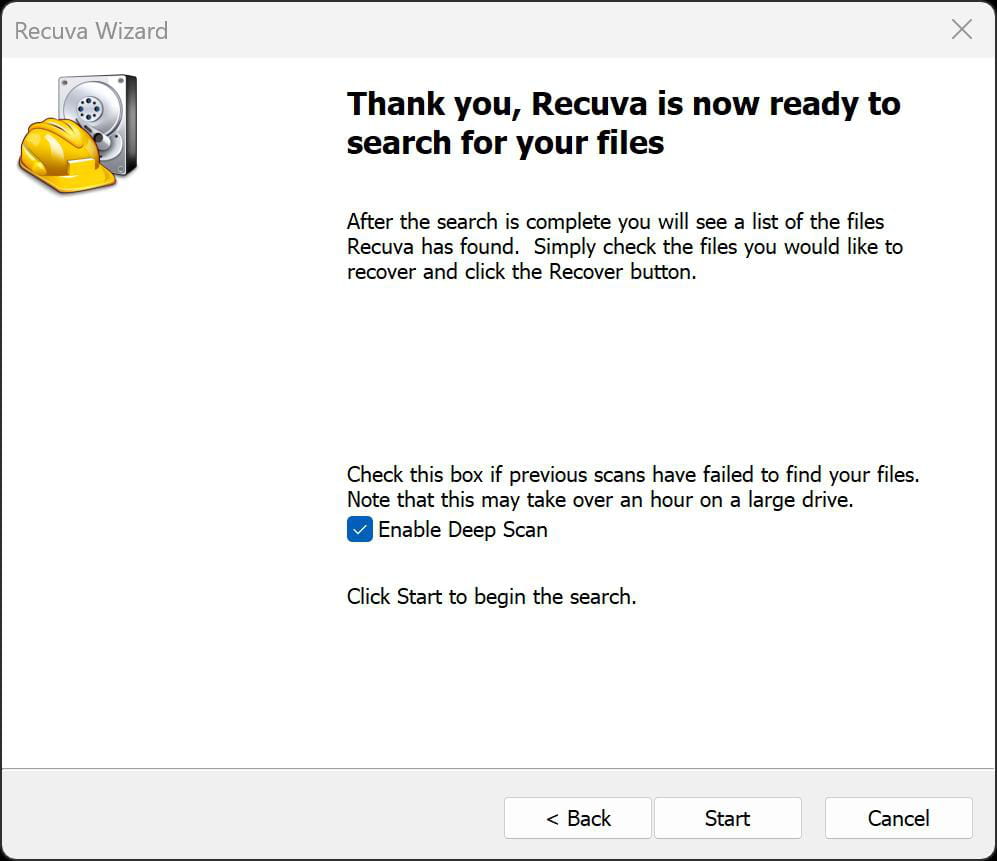Click the gray footer area left of Back
Viewport: 997px width, 861px height.
253,816
